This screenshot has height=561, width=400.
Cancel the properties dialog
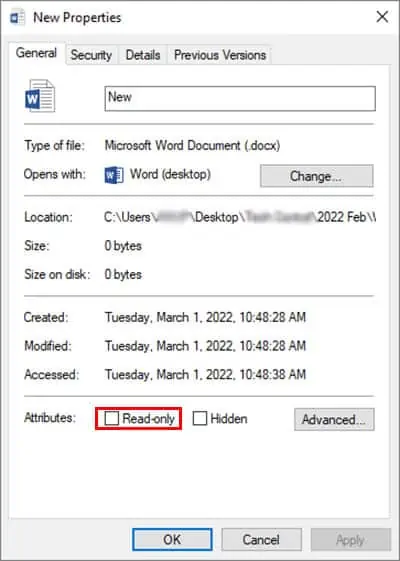click(x=261, y=540)
